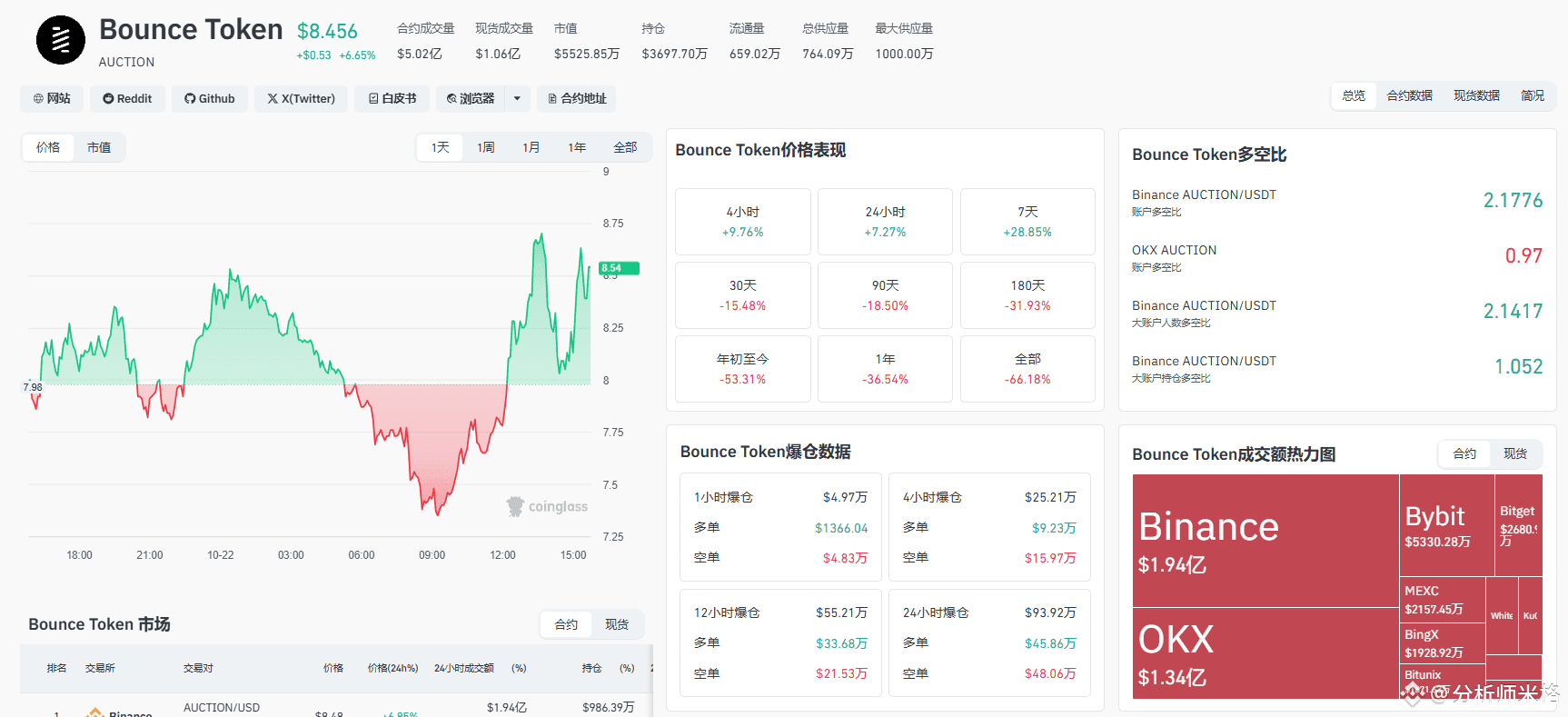Click the $8.456 current price

click(x=327, y=32)
